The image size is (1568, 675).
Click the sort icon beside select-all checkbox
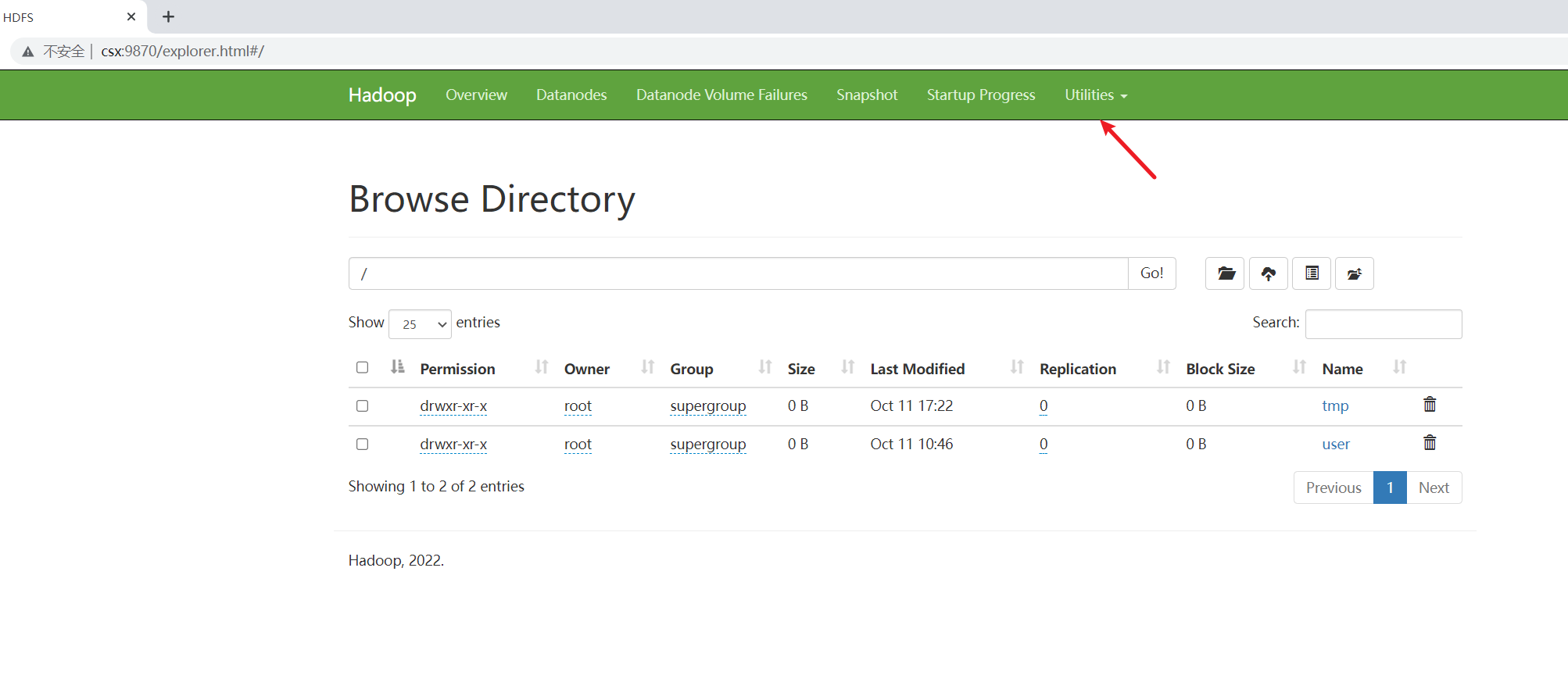[x=397, y=367]
